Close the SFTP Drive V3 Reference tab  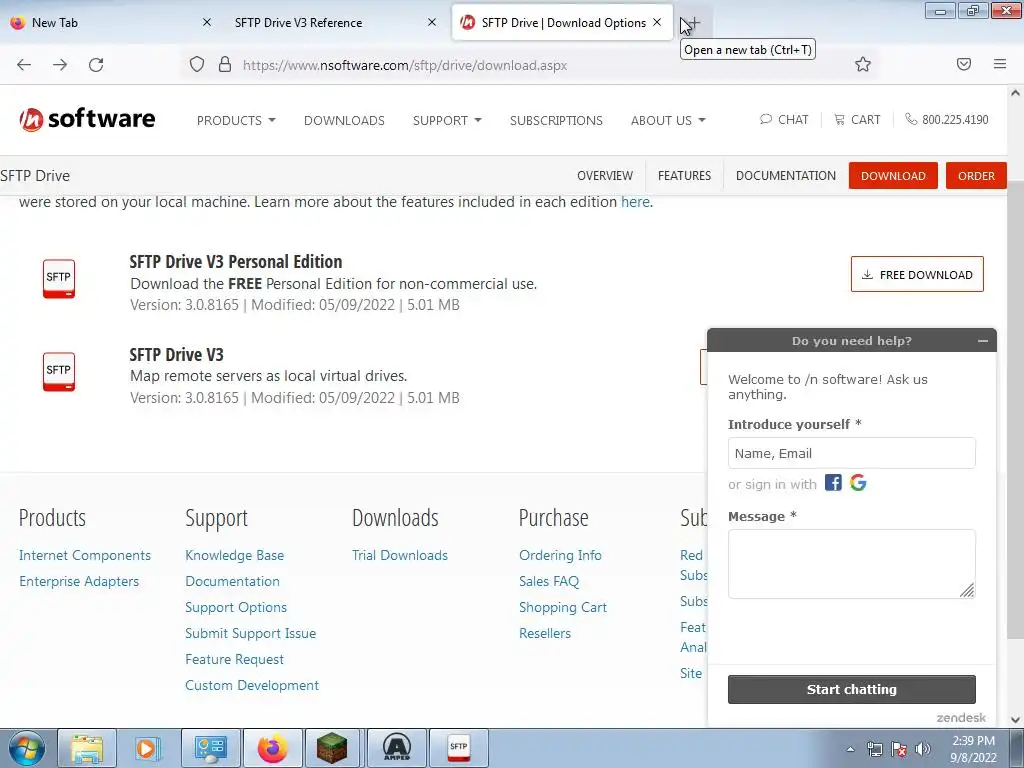432,22
